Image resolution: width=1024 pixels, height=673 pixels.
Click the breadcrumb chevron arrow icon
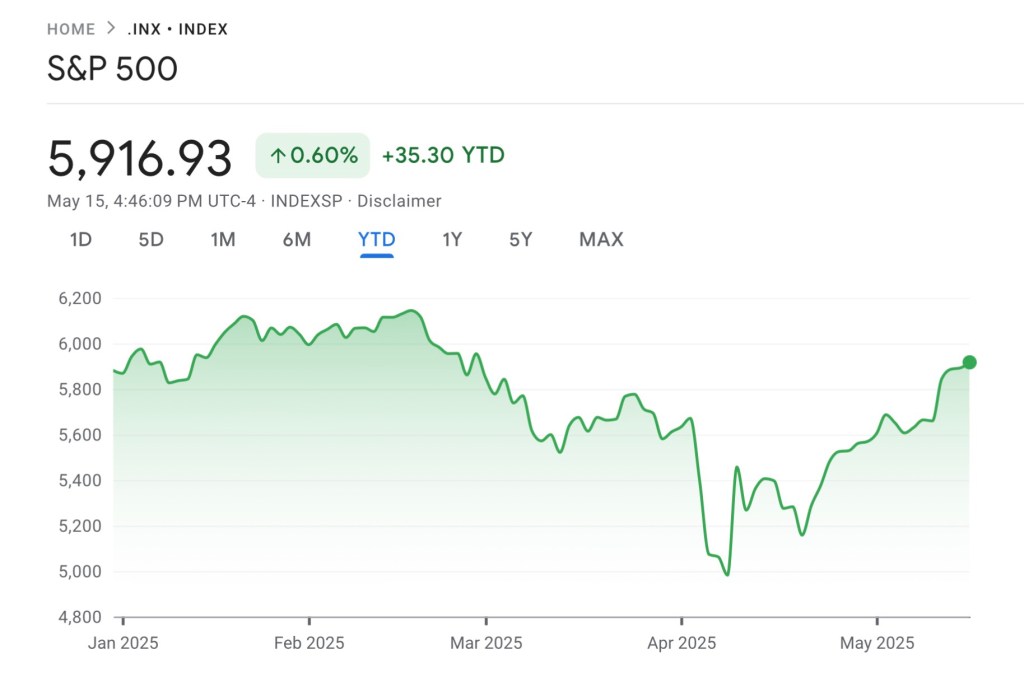(111, 29)
